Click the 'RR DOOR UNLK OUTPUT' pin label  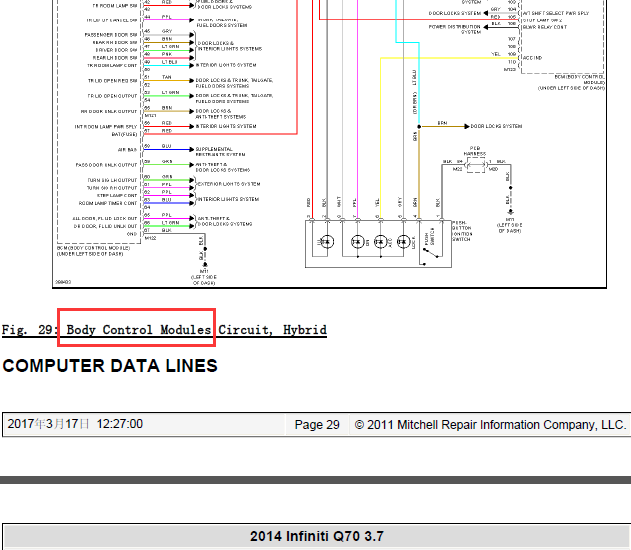pyautogui.click(x=109, y=111)
